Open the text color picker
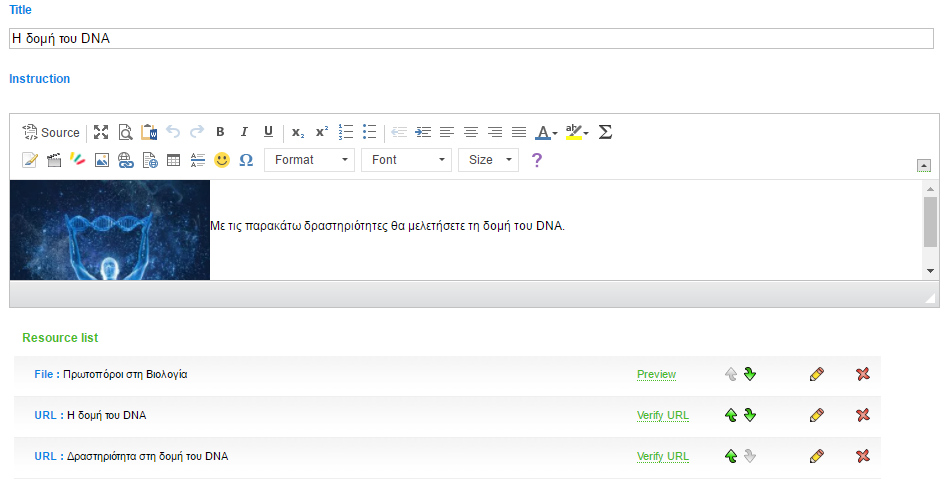952x494 pixels. tap(546, 132)
